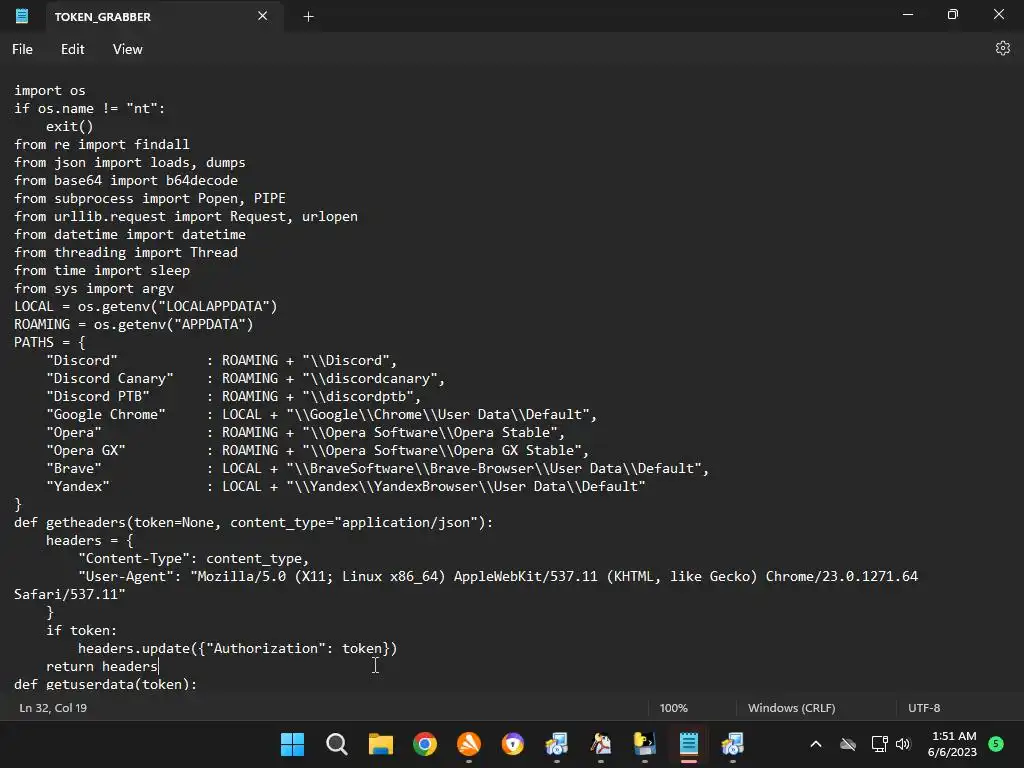The image size is (1024, 768).
Task: Open the clock showing 1:51 AM
Action: [x=952, y=744]
